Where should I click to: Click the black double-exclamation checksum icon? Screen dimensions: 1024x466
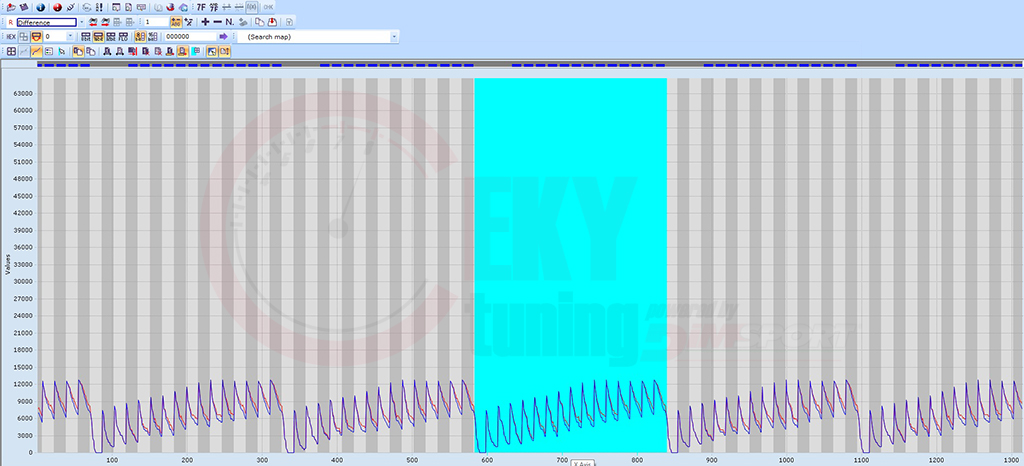click(x=99, y=7)
